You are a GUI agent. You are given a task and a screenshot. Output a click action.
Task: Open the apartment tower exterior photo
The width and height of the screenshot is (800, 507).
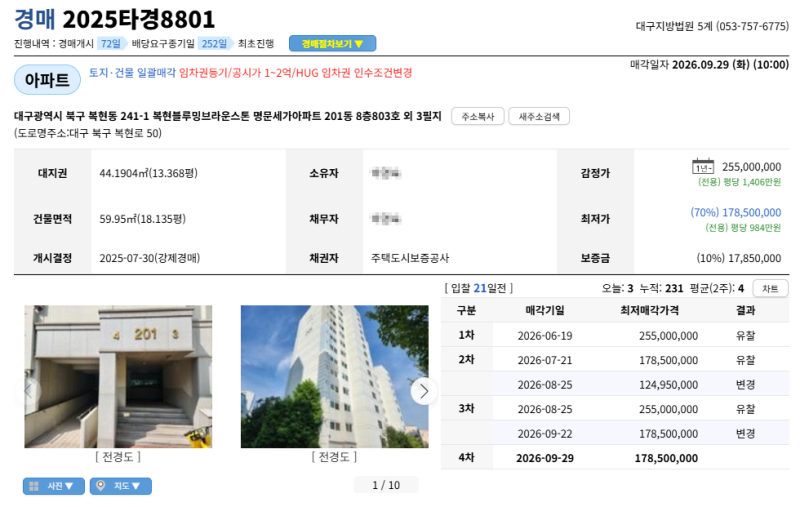coord(334,376)
